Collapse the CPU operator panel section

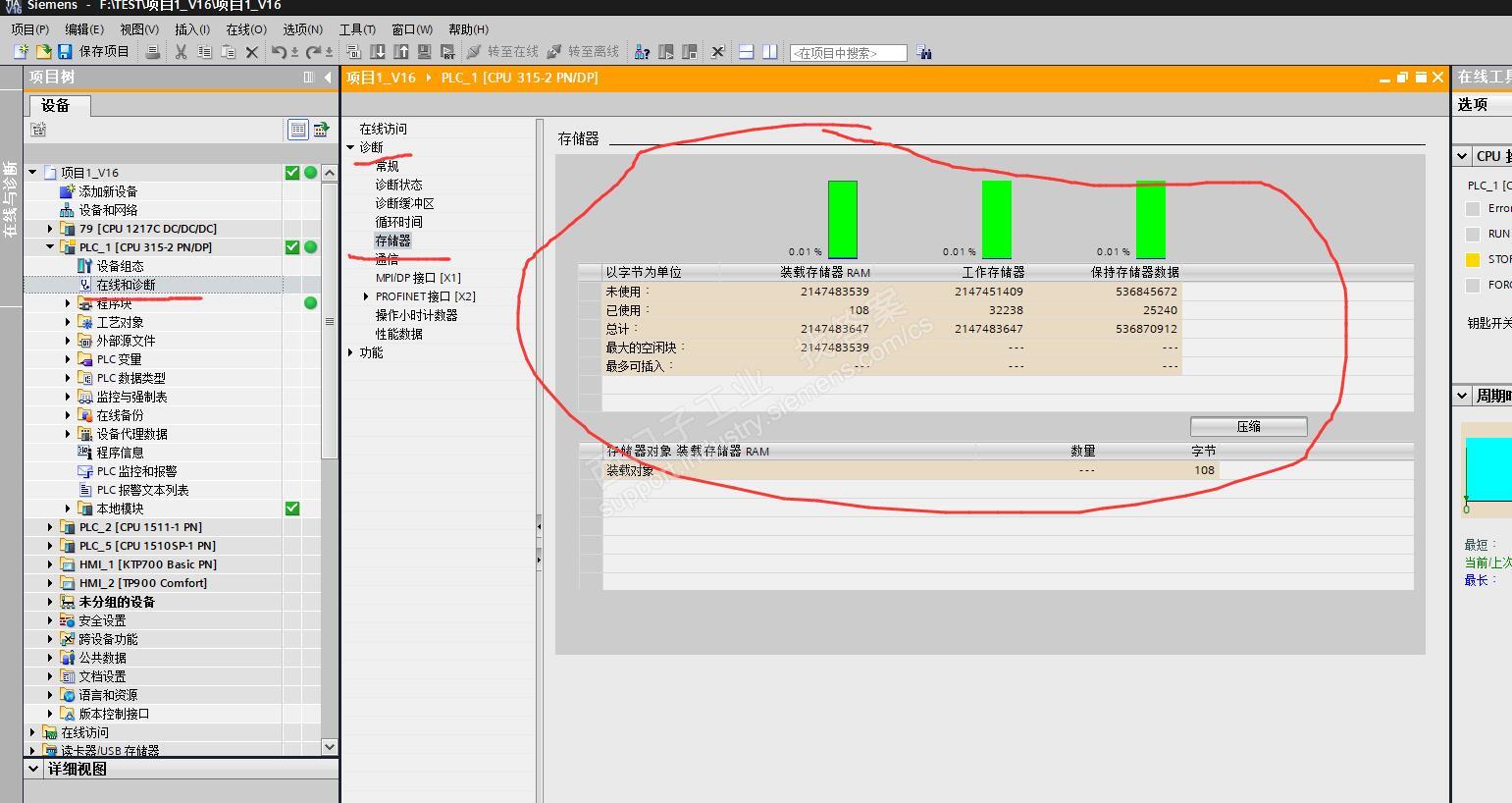1462,156
